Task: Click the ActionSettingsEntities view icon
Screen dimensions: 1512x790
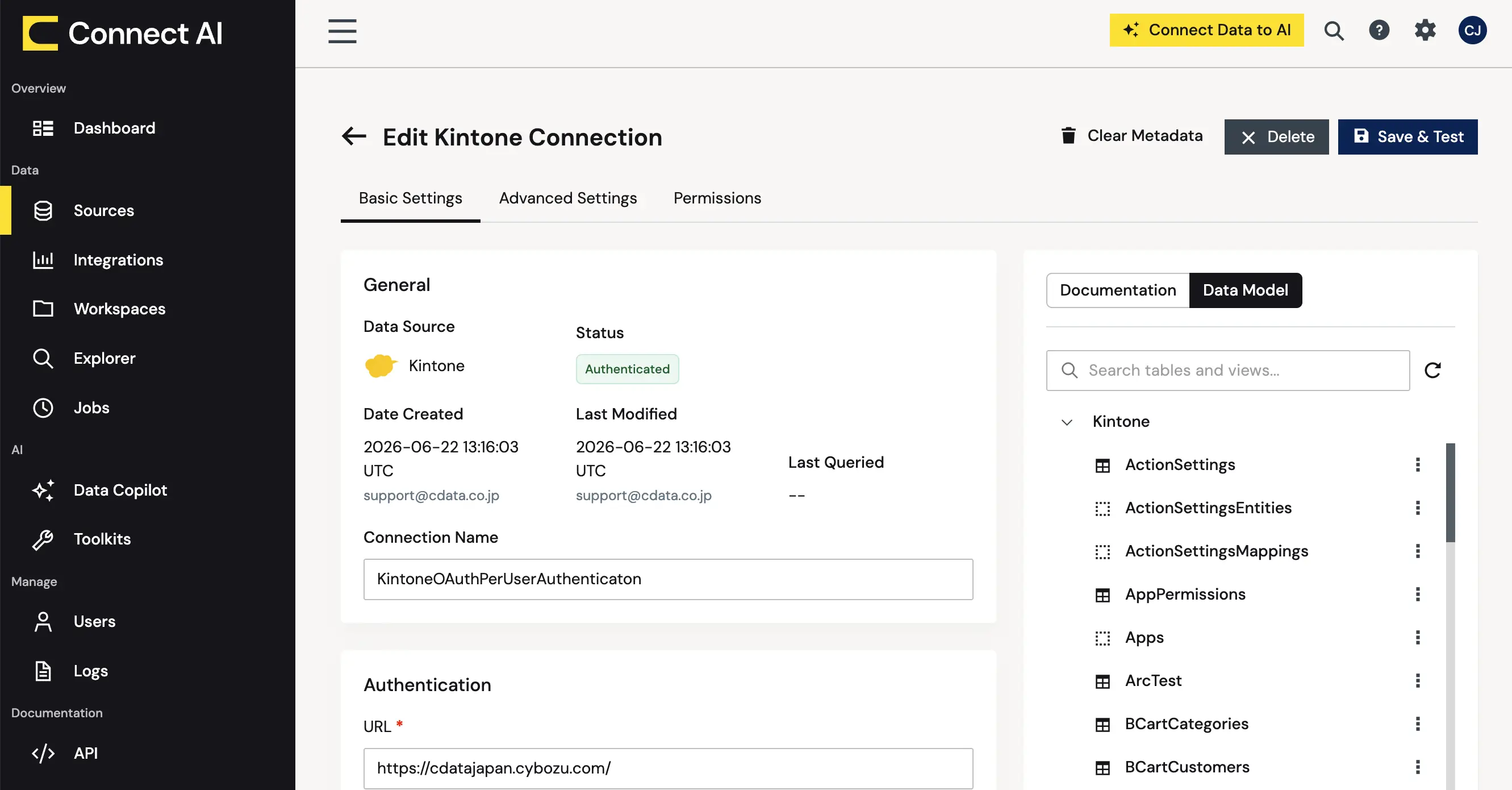Action: pyautogui.click(x=1102, y=509)
